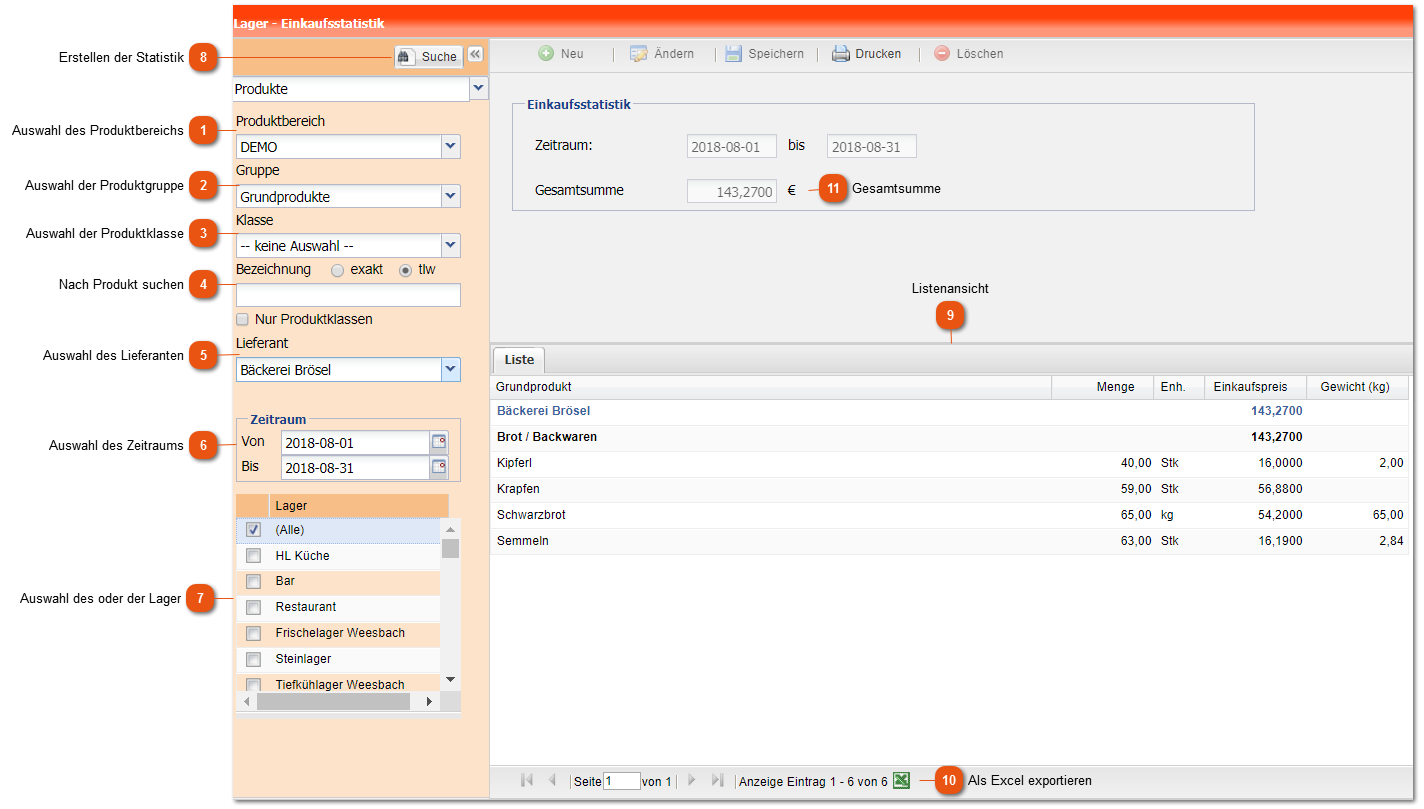Viewport: 1424px width, 809px height.
Task: Check the Frischelager Weesbach checkbox
Action: [x=253, y=634]
